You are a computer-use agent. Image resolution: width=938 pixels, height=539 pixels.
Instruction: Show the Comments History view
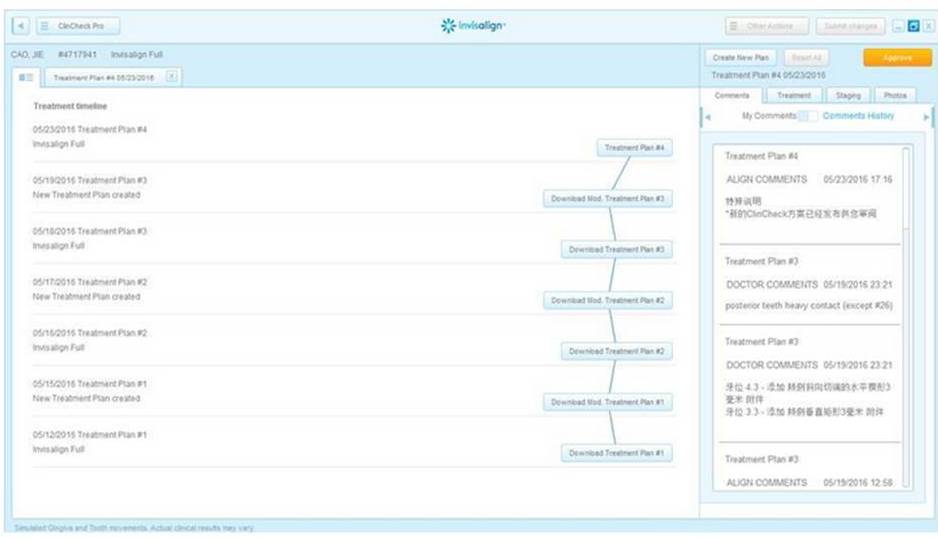pos(858,116)
